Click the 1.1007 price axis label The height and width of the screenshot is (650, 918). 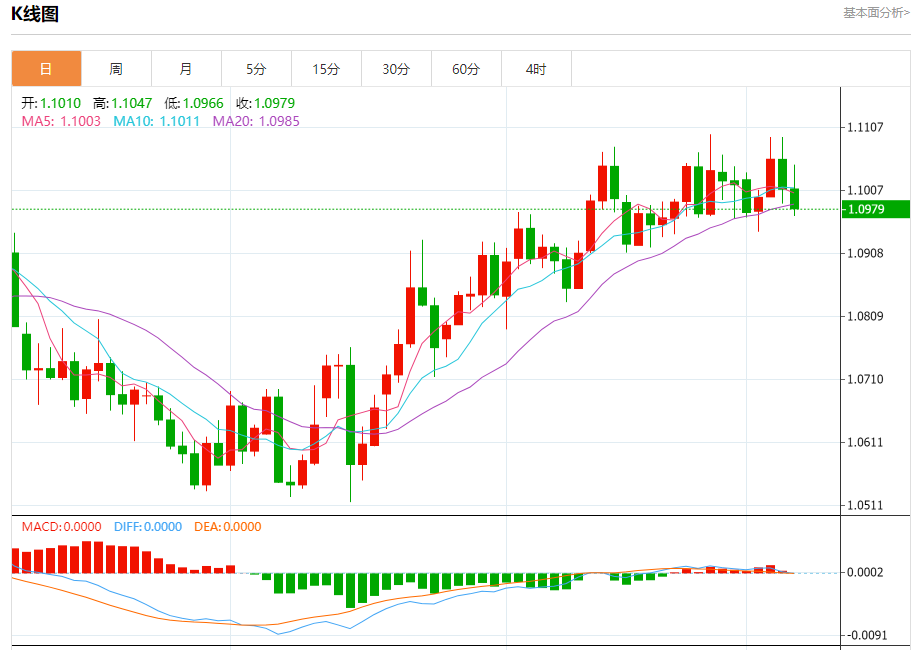coord(865,190)
